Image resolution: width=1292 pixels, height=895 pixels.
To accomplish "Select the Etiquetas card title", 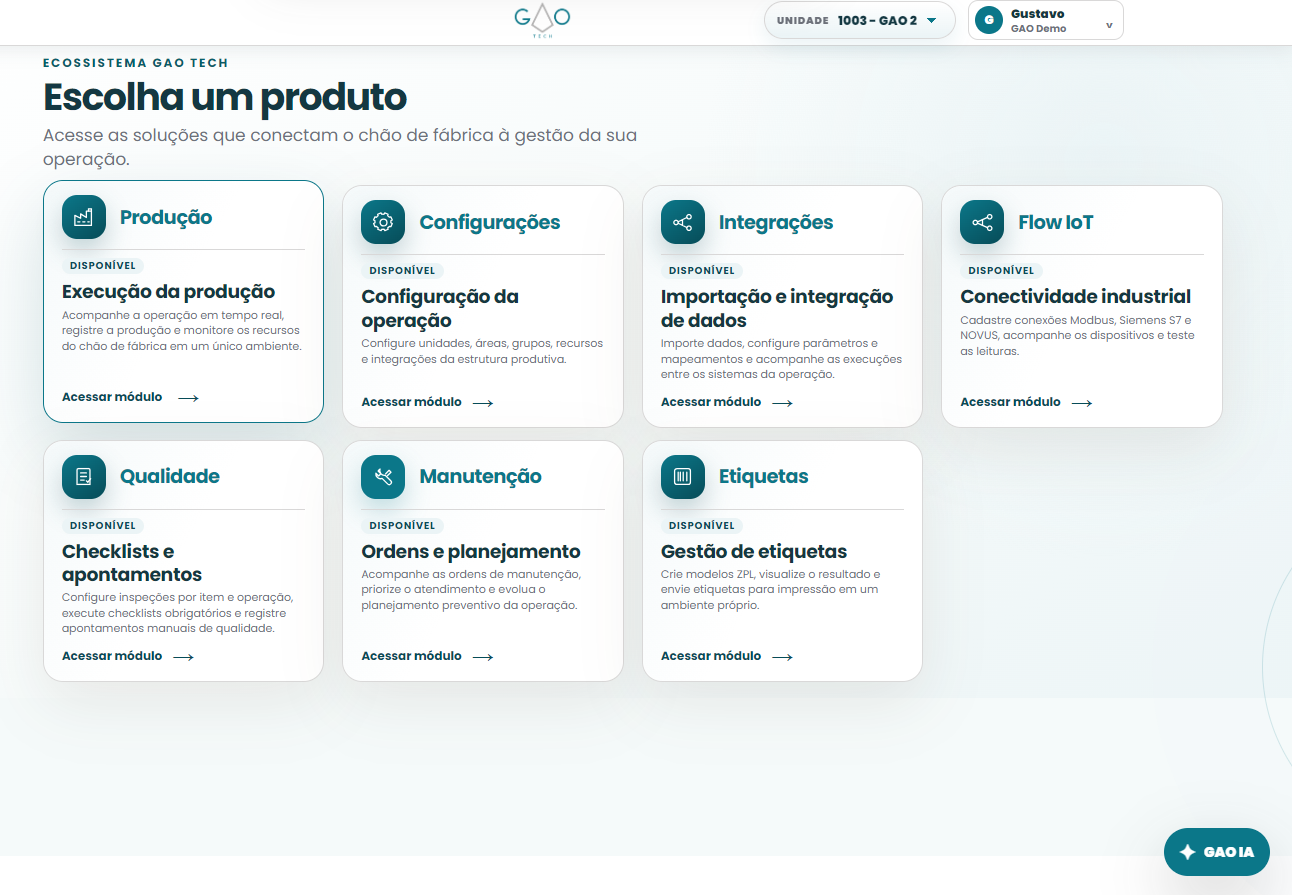I will click(764, 477).
